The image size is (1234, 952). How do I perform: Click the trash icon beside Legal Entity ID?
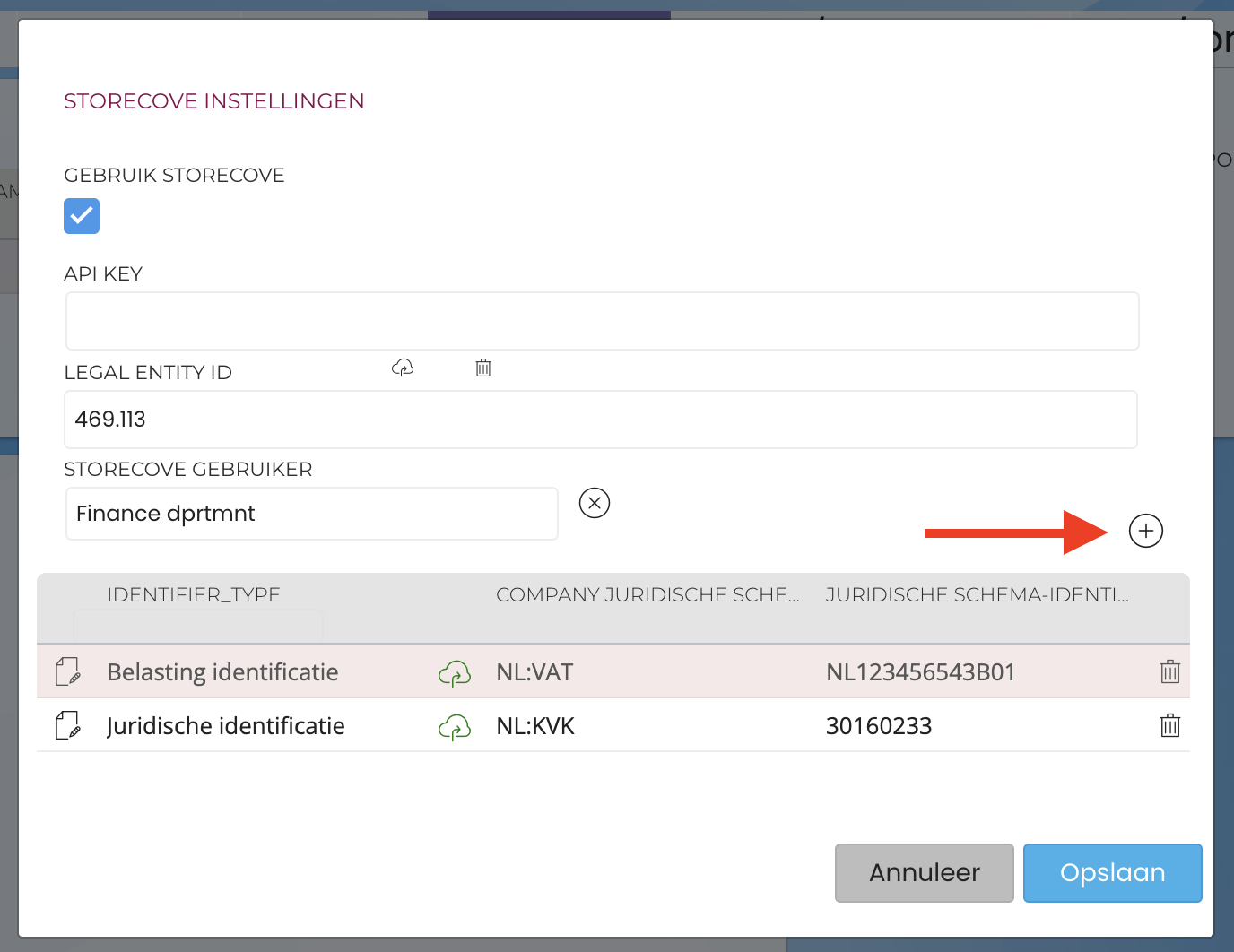click(483, 368)
